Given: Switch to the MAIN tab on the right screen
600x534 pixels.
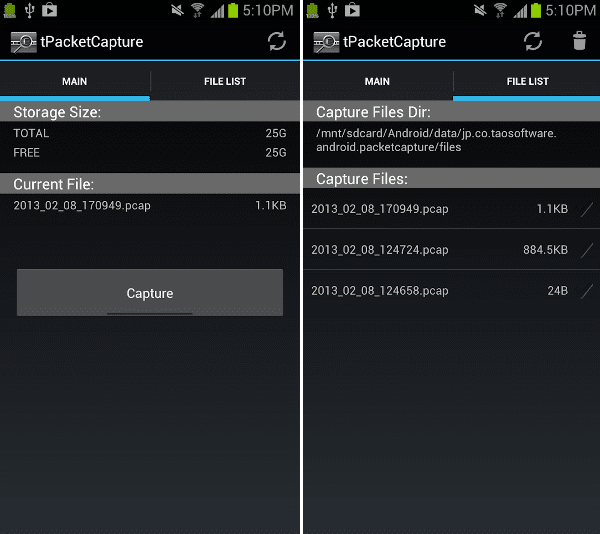Looking at the screenshot, I should pyautogui.click(x=377, y=81).
